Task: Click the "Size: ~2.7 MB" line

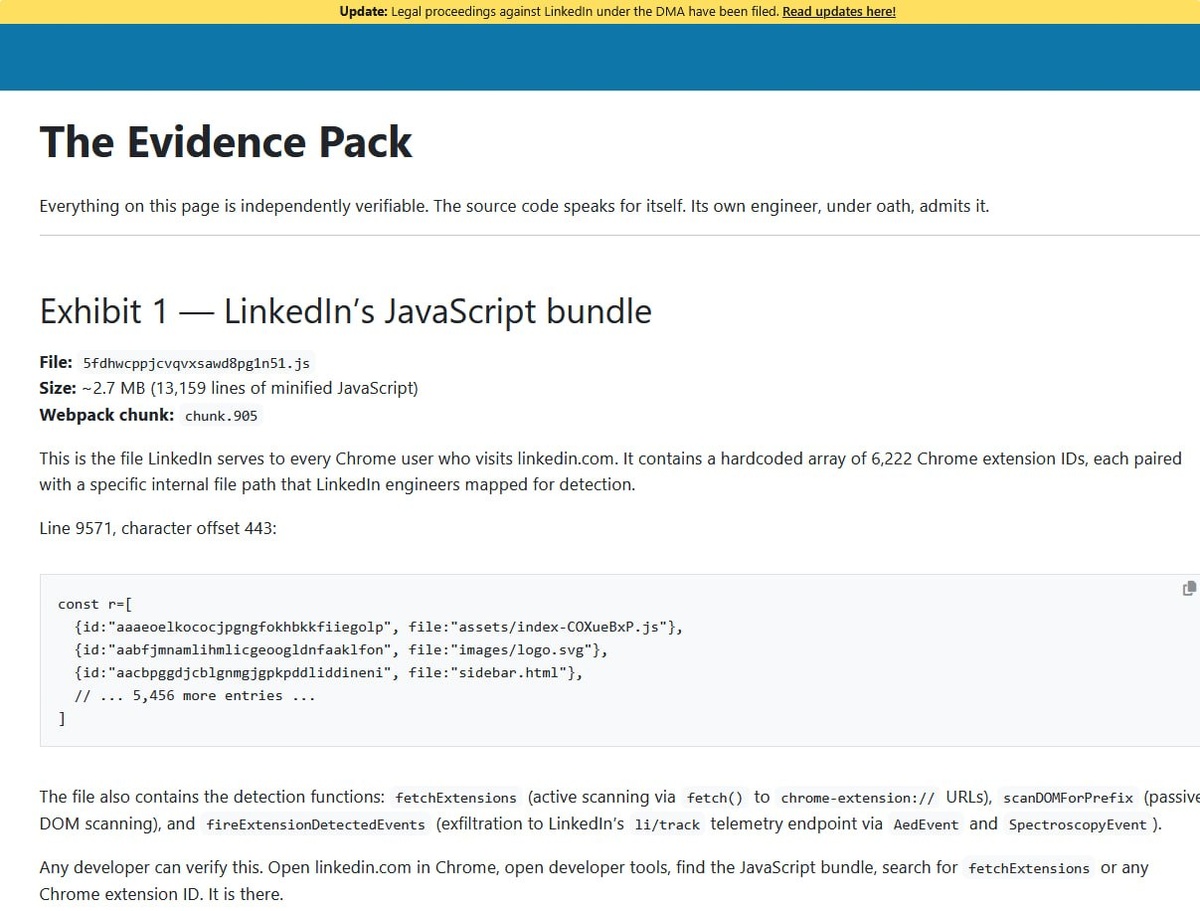Action: [x=228, y=388]
